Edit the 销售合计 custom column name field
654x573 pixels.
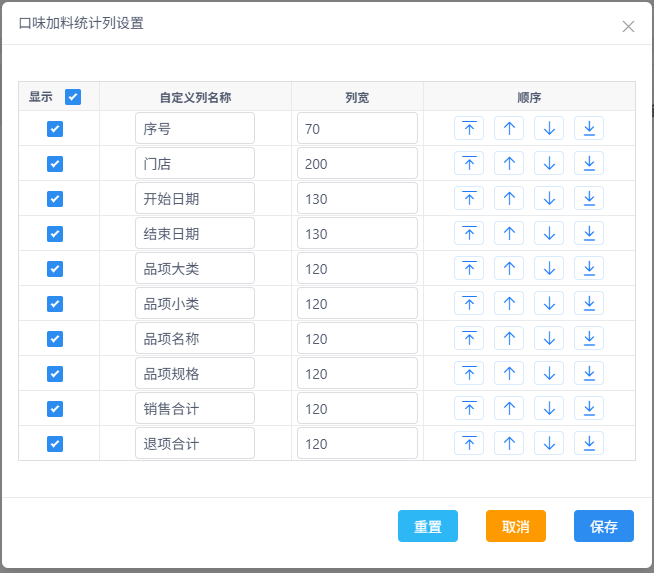tap(195, 408)
